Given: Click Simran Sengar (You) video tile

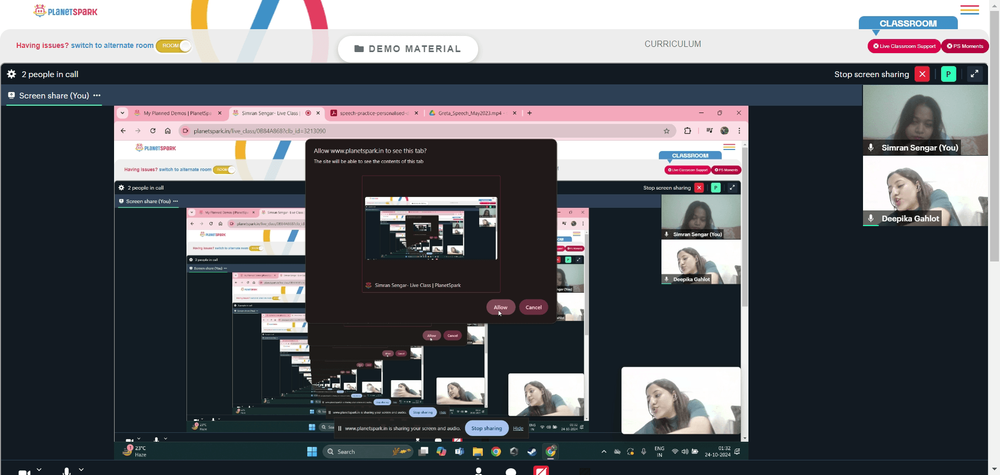Looking at the screenshot, I should click(925, 120).
